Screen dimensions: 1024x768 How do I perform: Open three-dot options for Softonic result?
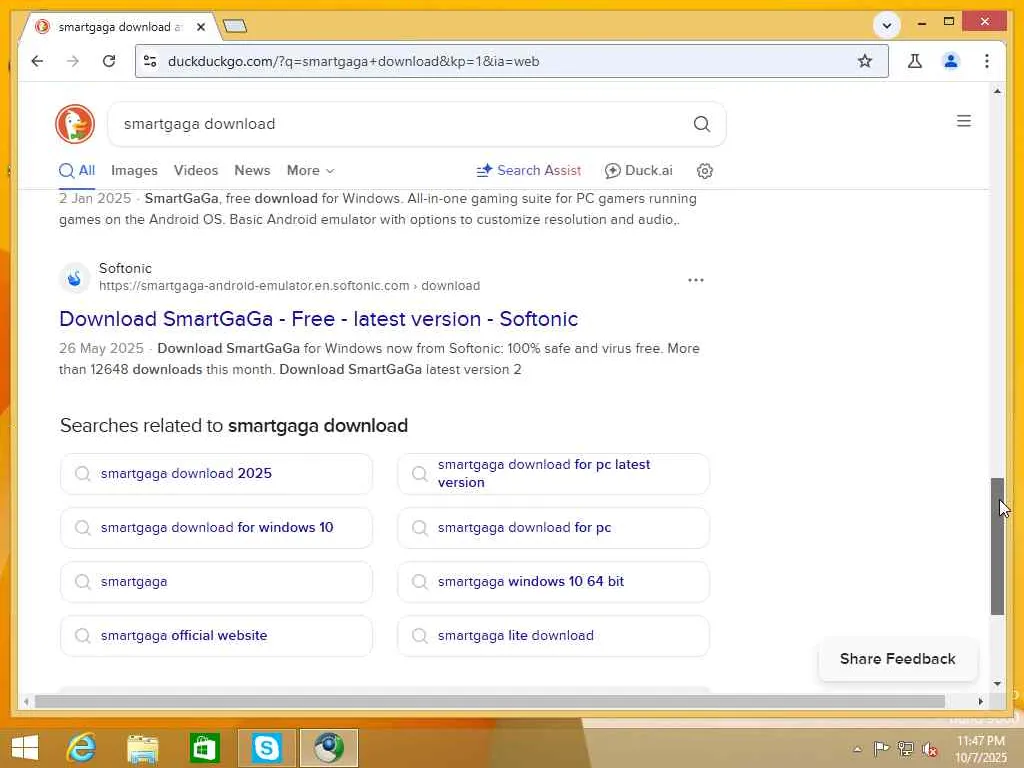point(696,280)
